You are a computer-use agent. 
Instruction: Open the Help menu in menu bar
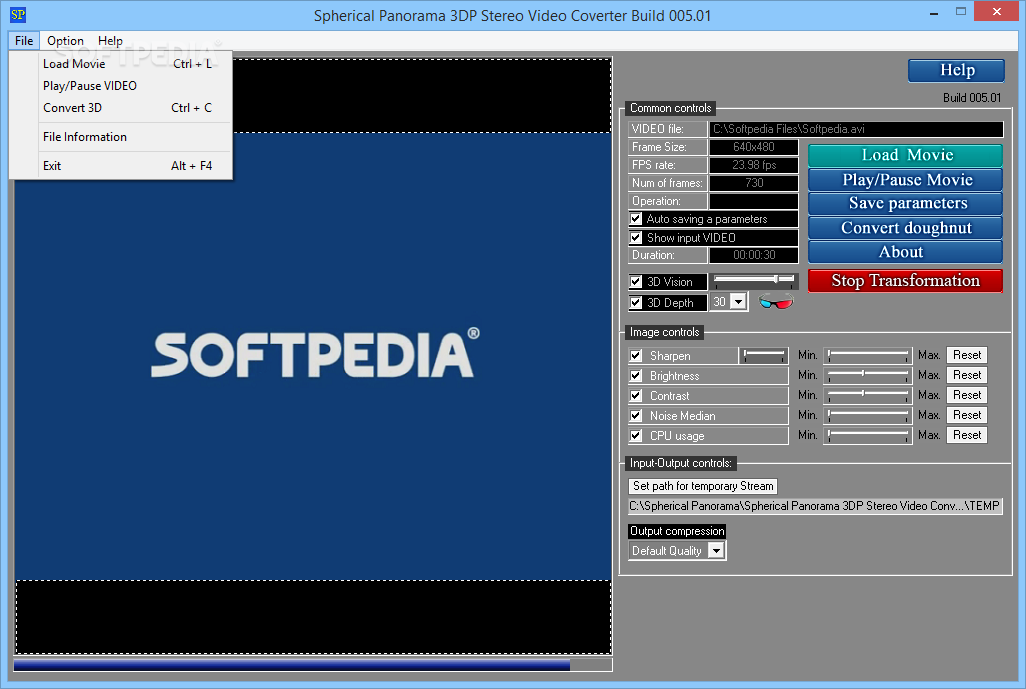(110, 41)
